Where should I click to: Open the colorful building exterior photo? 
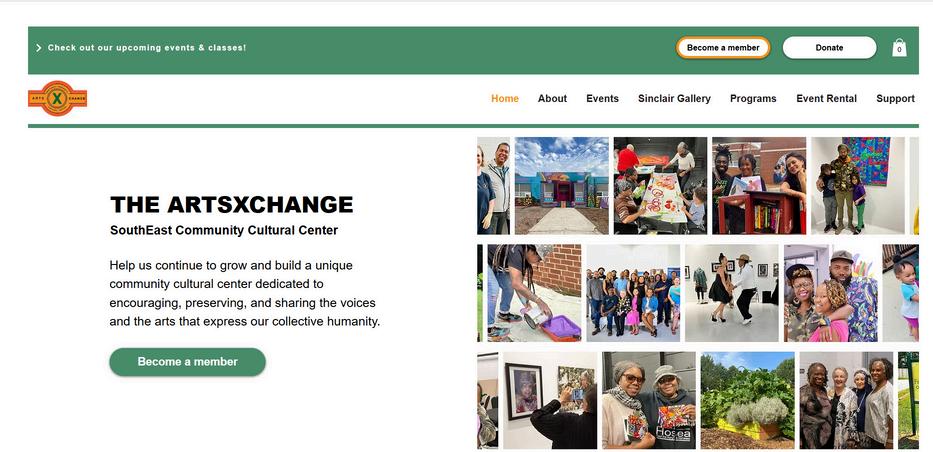tap(561, 186)
